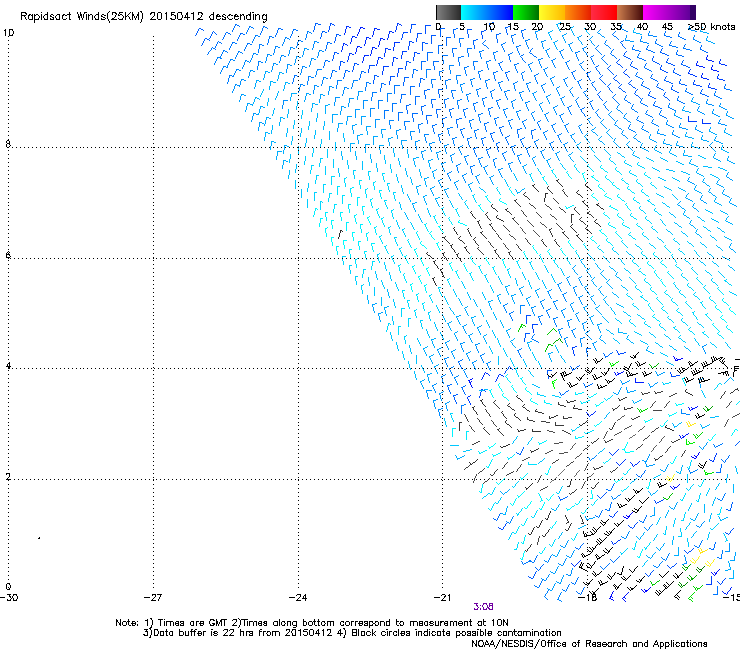Click the '20' label under the color bar
This screenshot has height=650, width=740.
538,26
